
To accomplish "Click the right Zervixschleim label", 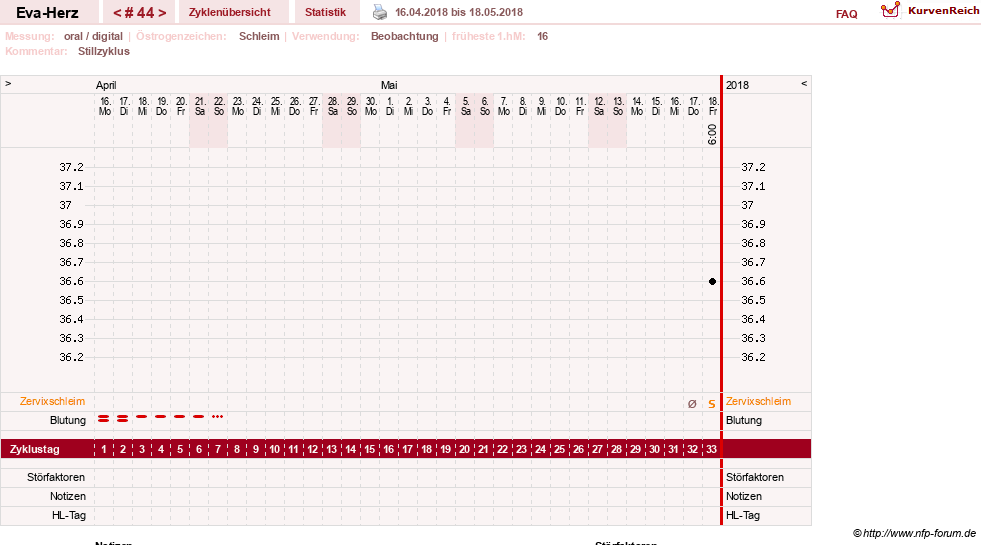I will click(758, 402).
